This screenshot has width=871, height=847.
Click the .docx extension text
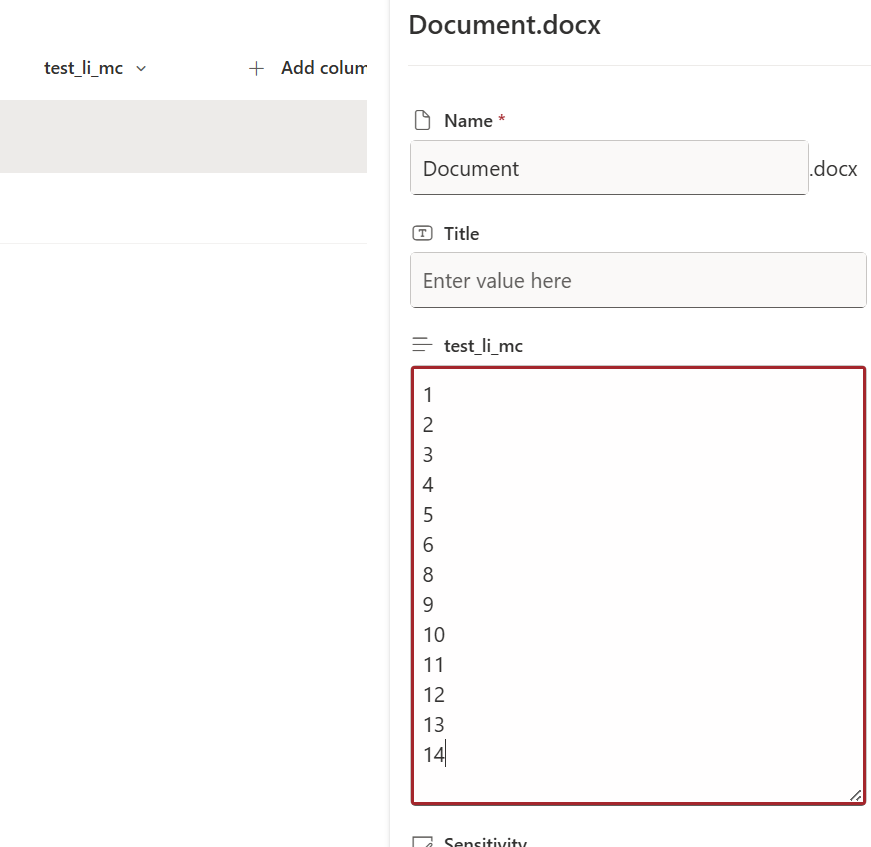[834, 169]
